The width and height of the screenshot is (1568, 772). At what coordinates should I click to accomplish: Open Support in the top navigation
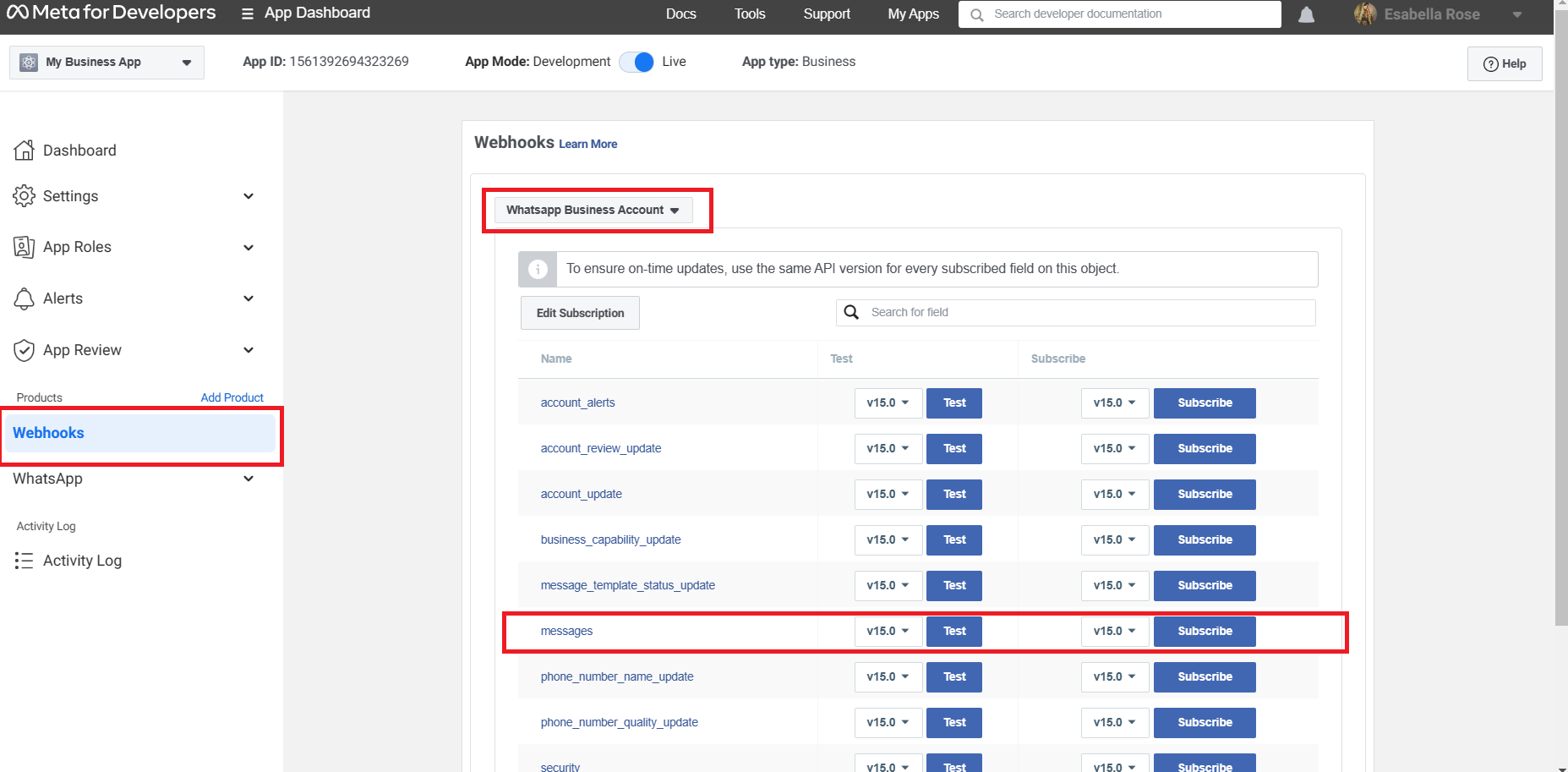(827, 14)
